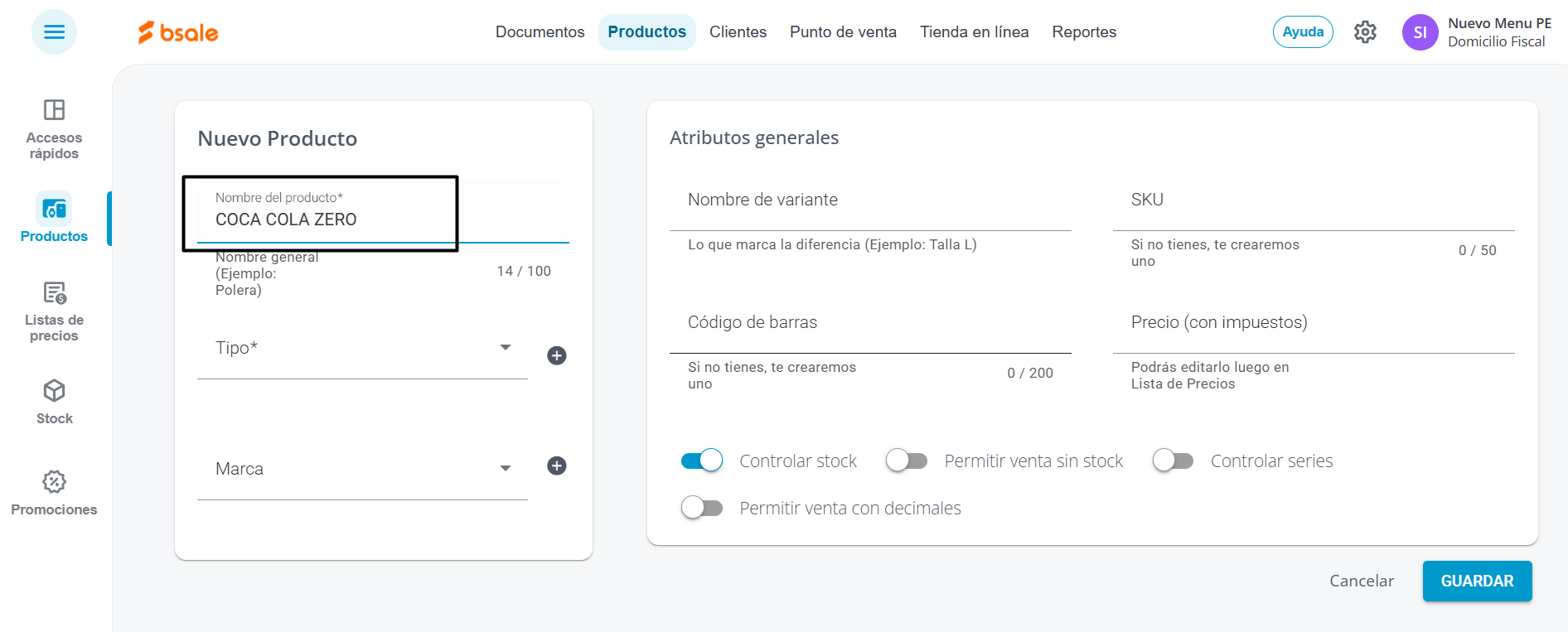Open the settings gear icon

point(1365,32)
